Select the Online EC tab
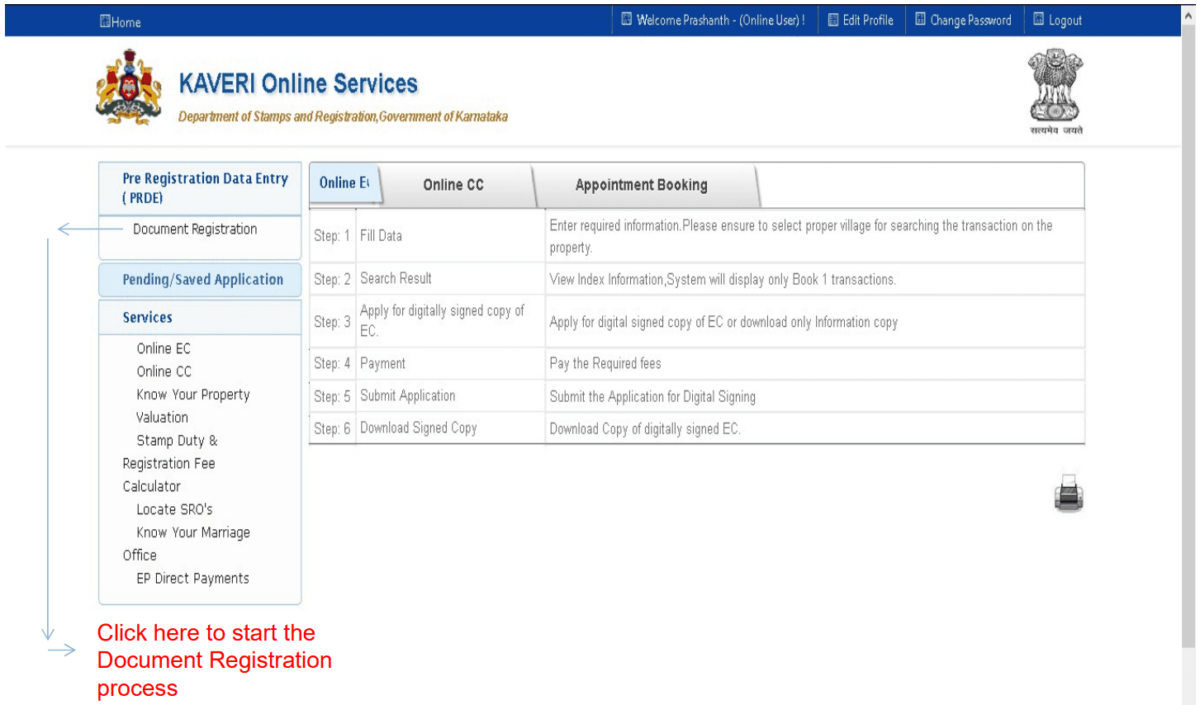Screen dimensions: 1200x705 click(x=344, y=183)
